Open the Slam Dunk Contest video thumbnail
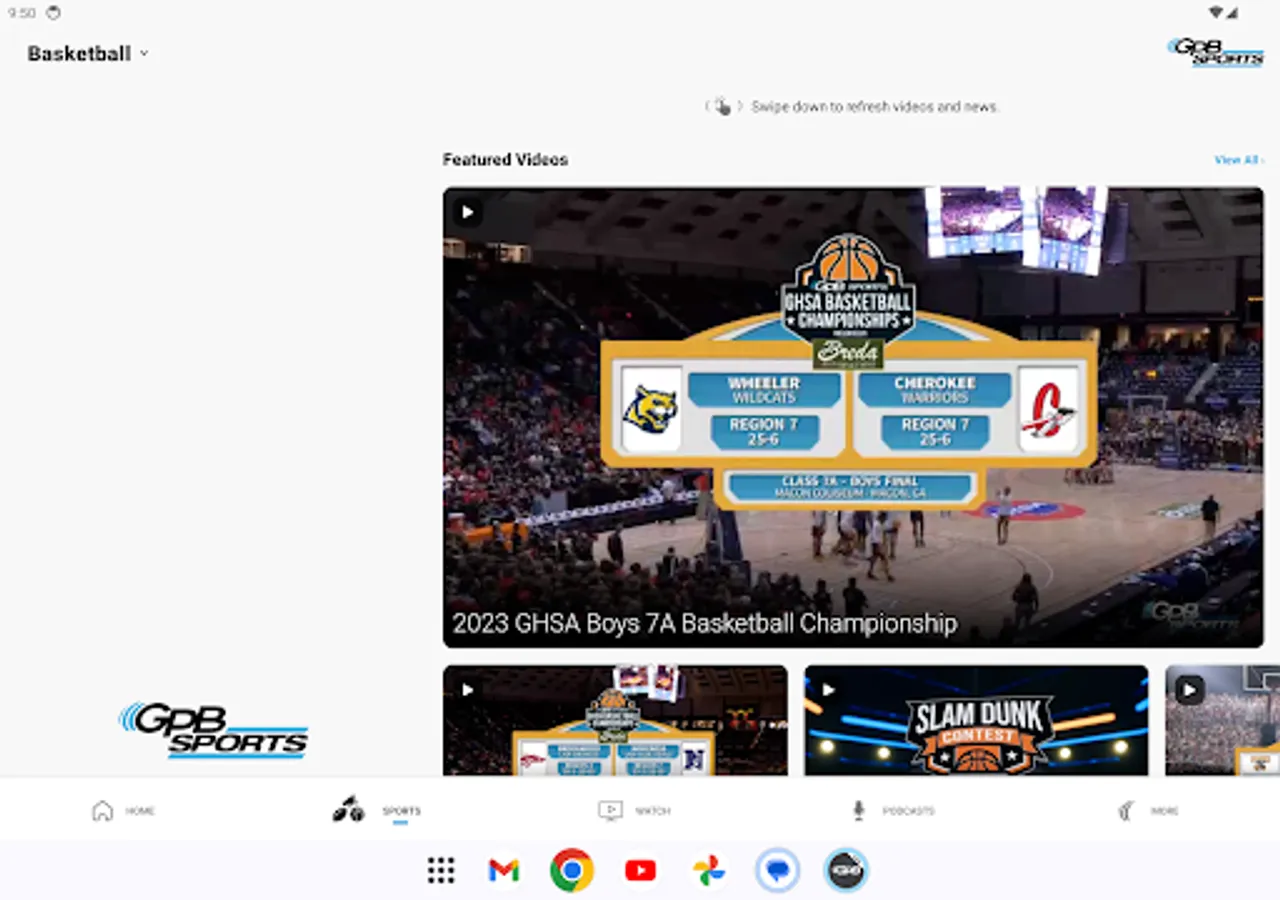The width and height of the screenshot is (1280, 900). tap(976, 720)
